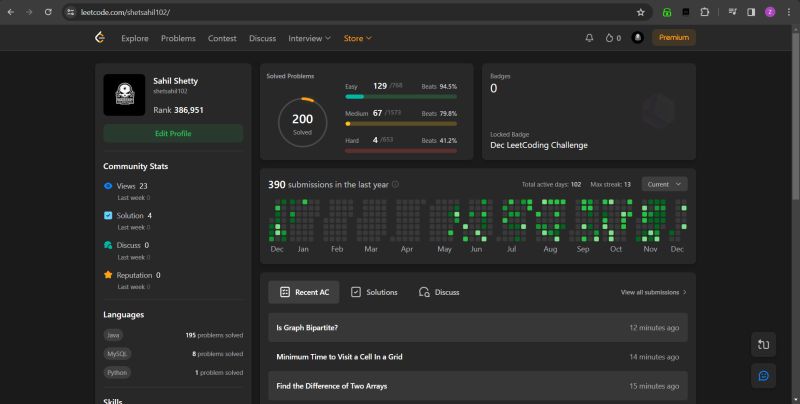
Task: Open the Chrome profile avatar
Action: click(770, 12)
